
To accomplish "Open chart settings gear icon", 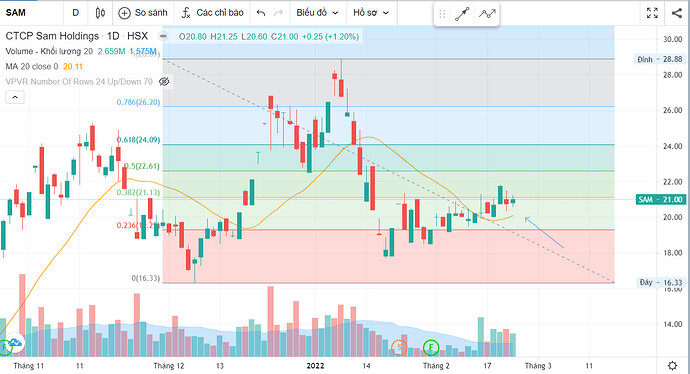I will point(672,365).
